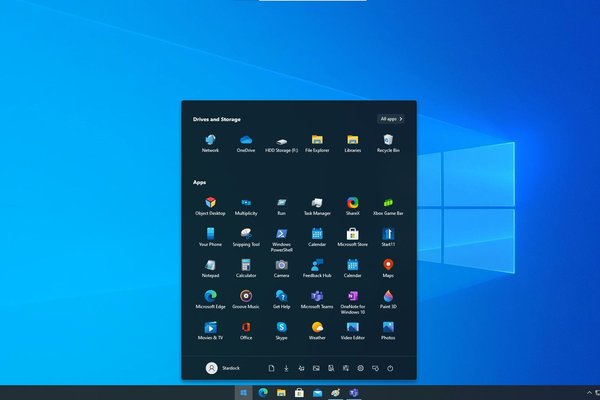The height and width of the screenshot is (400, 600).
Task: Launch the Snipping Tool
Action: click(x=246, y=237)
